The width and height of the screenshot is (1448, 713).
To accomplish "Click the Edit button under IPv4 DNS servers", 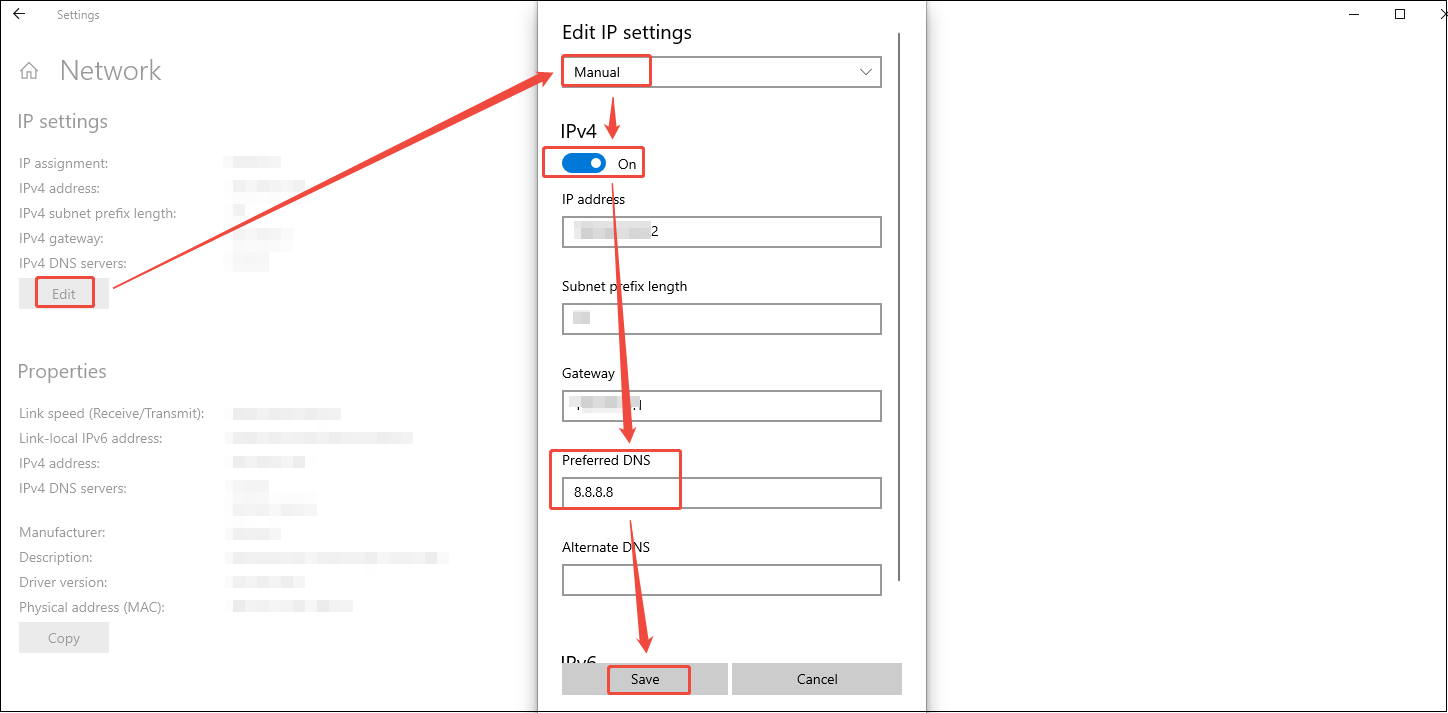I will coord(64,292).
